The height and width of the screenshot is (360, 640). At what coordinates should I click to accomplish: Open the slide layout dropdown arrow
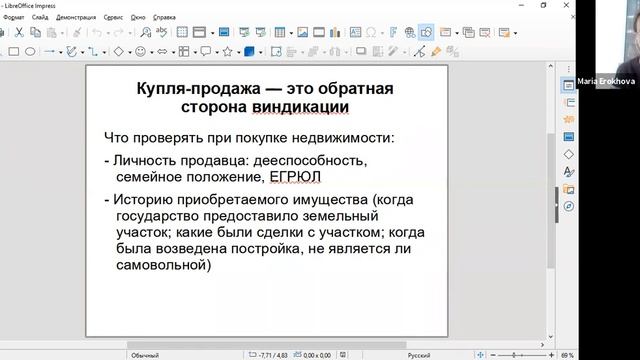click(x=516, y=33)
